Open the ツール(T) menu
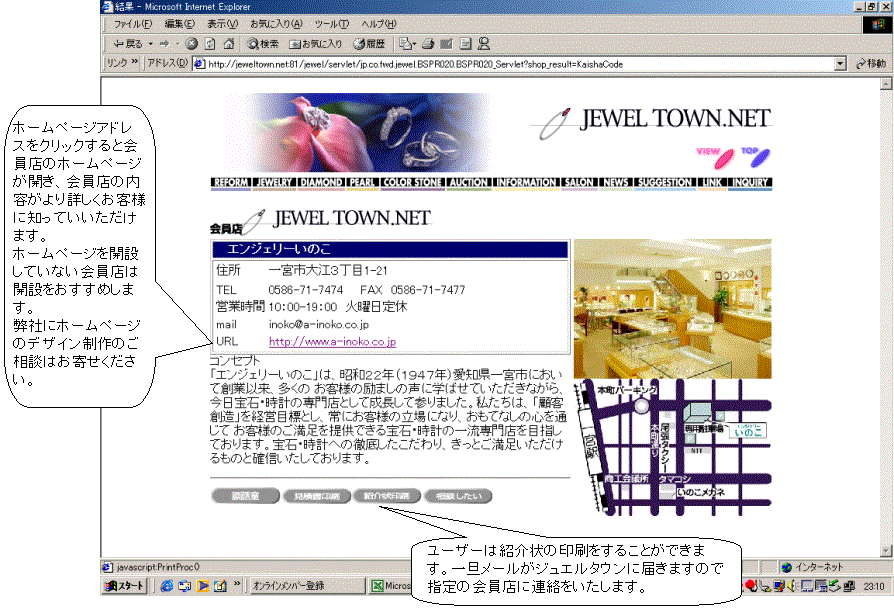 331,24
